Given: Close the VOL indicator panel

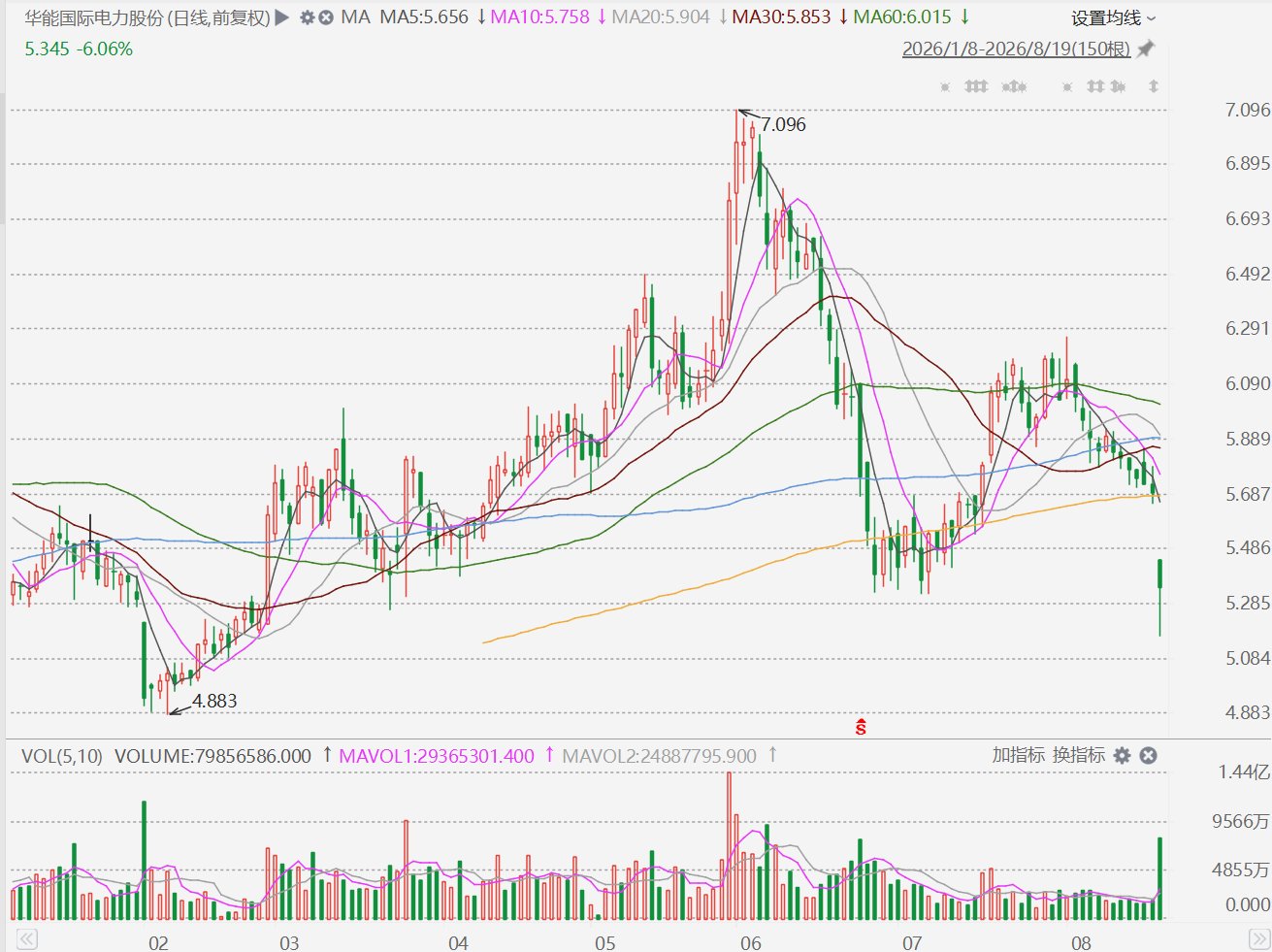Looking at the screenshot, I should tap(1148, 755).
